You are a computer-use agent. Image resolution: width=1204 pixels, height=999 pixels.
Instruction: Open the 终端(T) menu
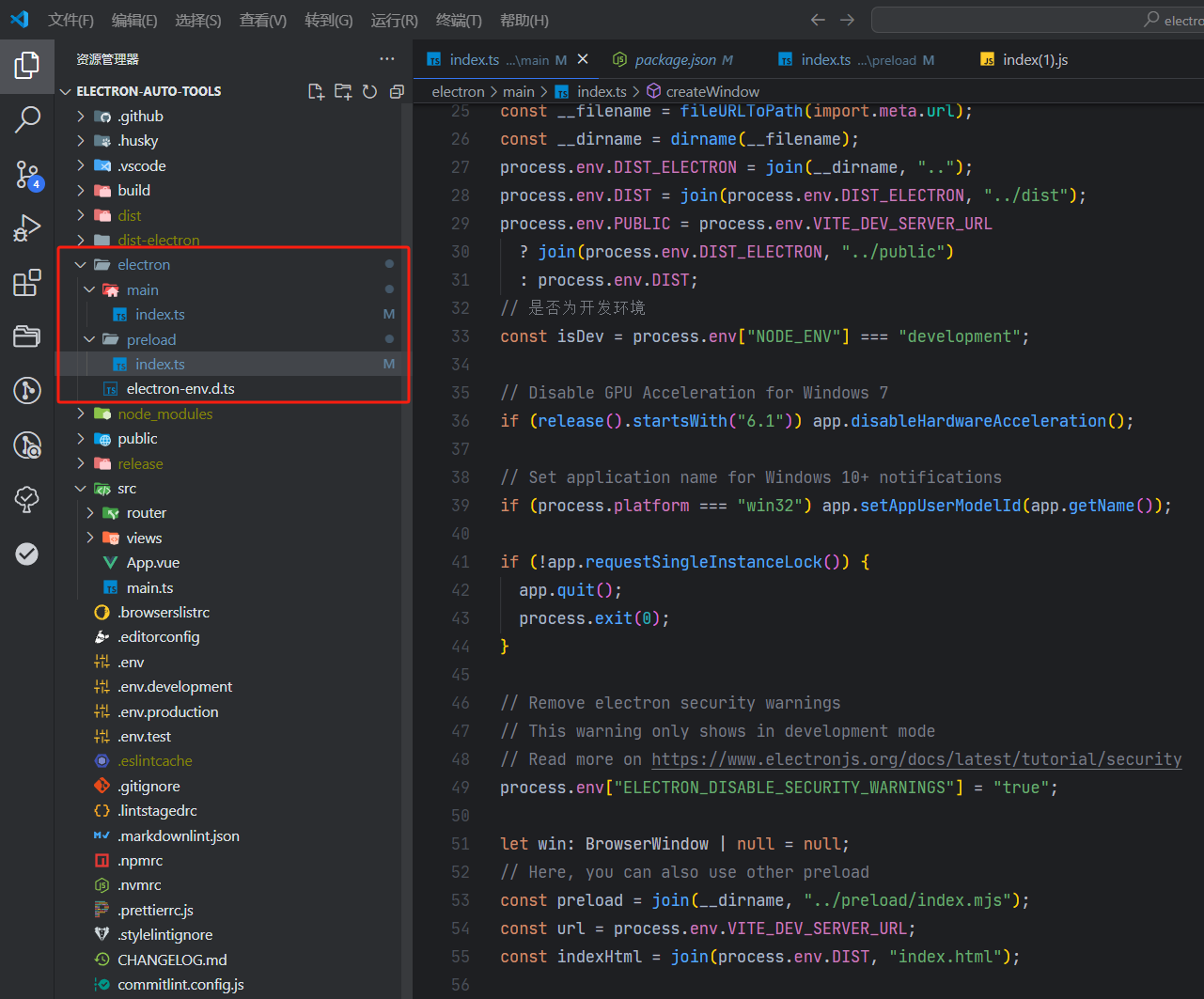(x=459, y=20)
